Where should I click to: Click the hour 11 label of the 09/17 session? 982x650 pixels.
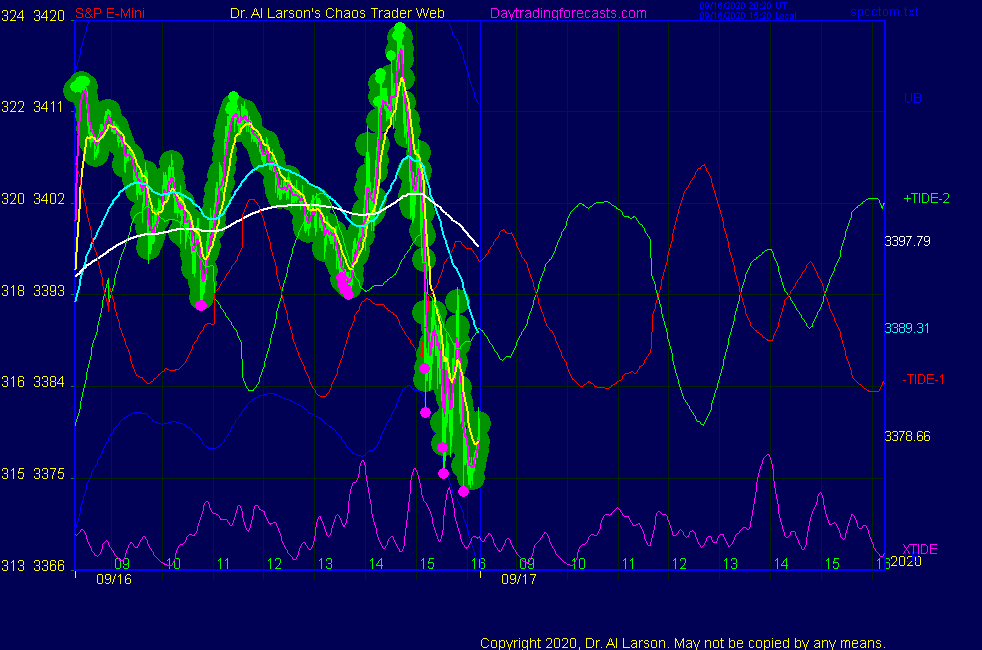629,564
